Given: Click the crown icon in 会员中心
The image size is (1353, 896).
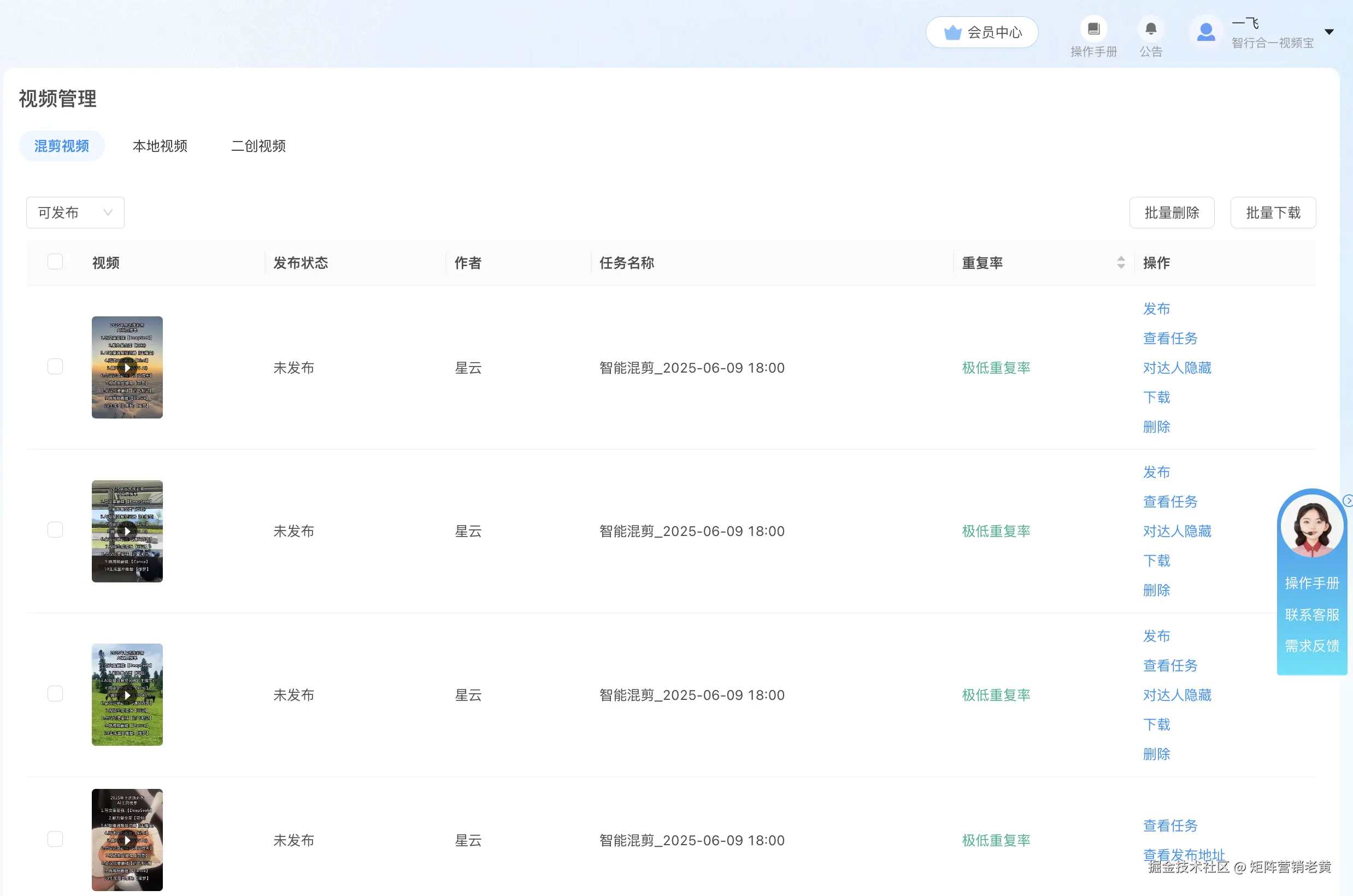Looking at the screenshot, I should [x=952, y=33].
